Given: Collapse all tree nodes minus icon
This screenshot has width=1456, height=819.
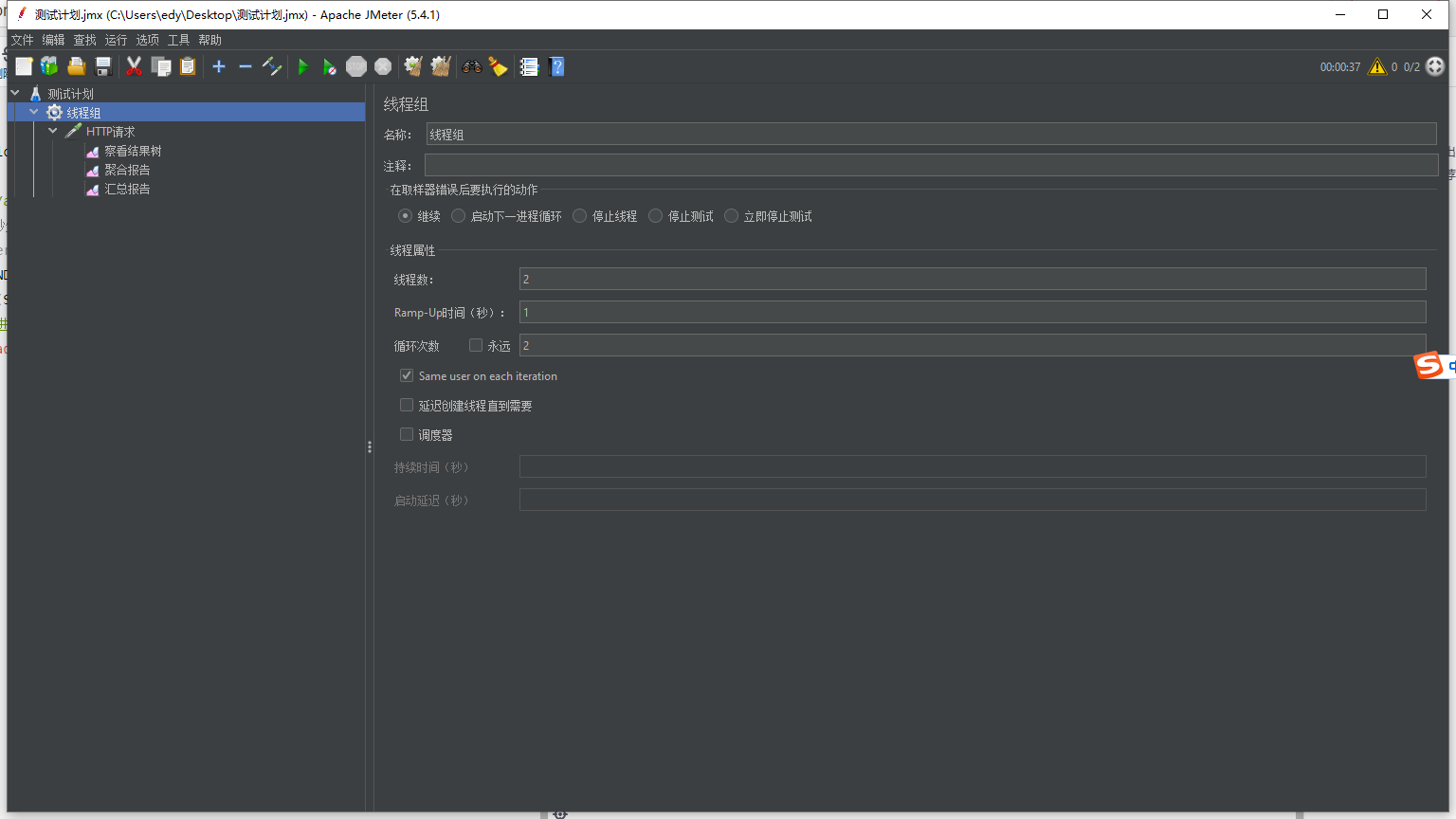Looking at the screenshot, I should click(246, 66).
